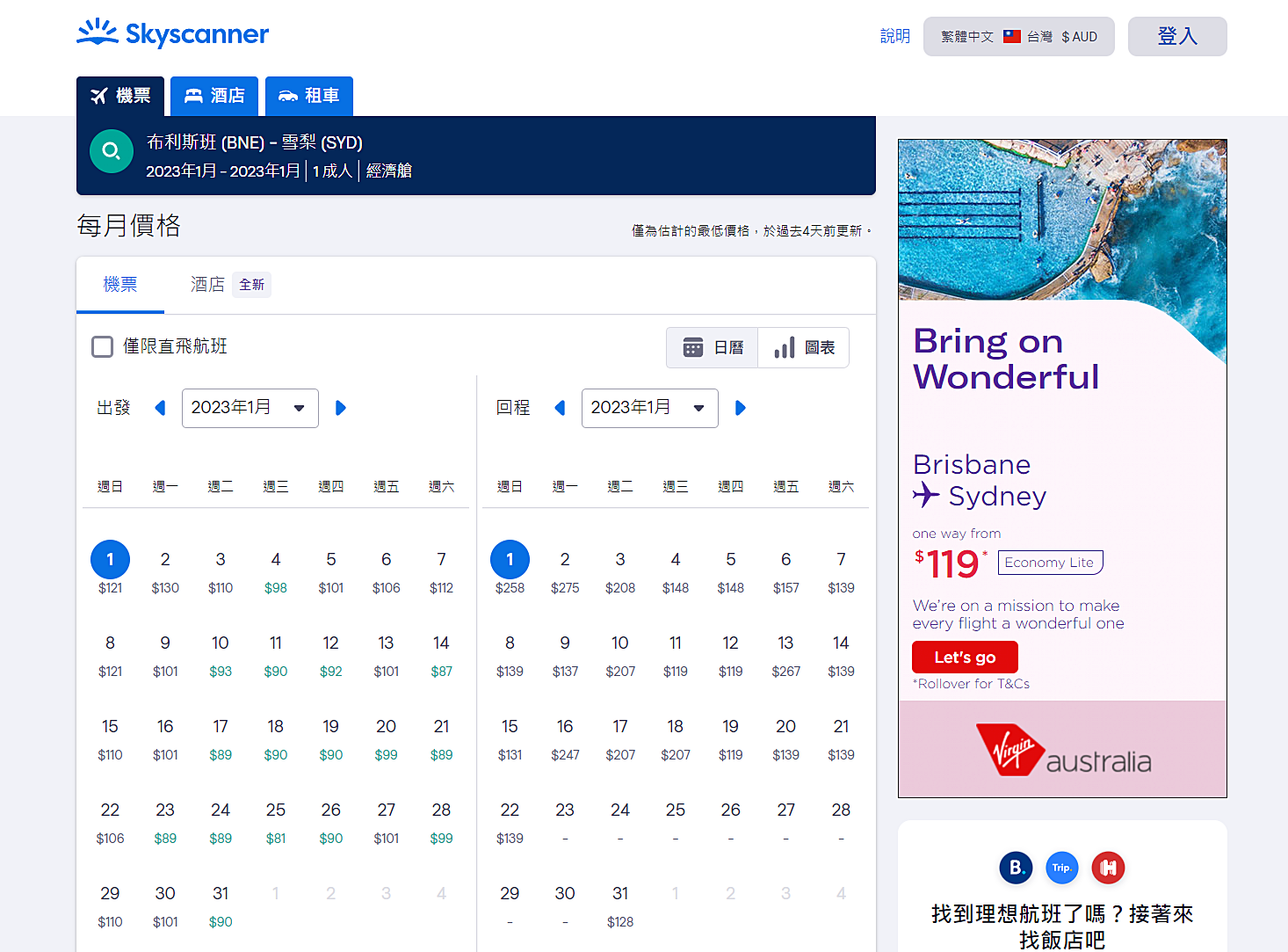Screen dimensions: 1288x952
Task: Select departure date 6 priced $106
Action: [x=386, y=572]
